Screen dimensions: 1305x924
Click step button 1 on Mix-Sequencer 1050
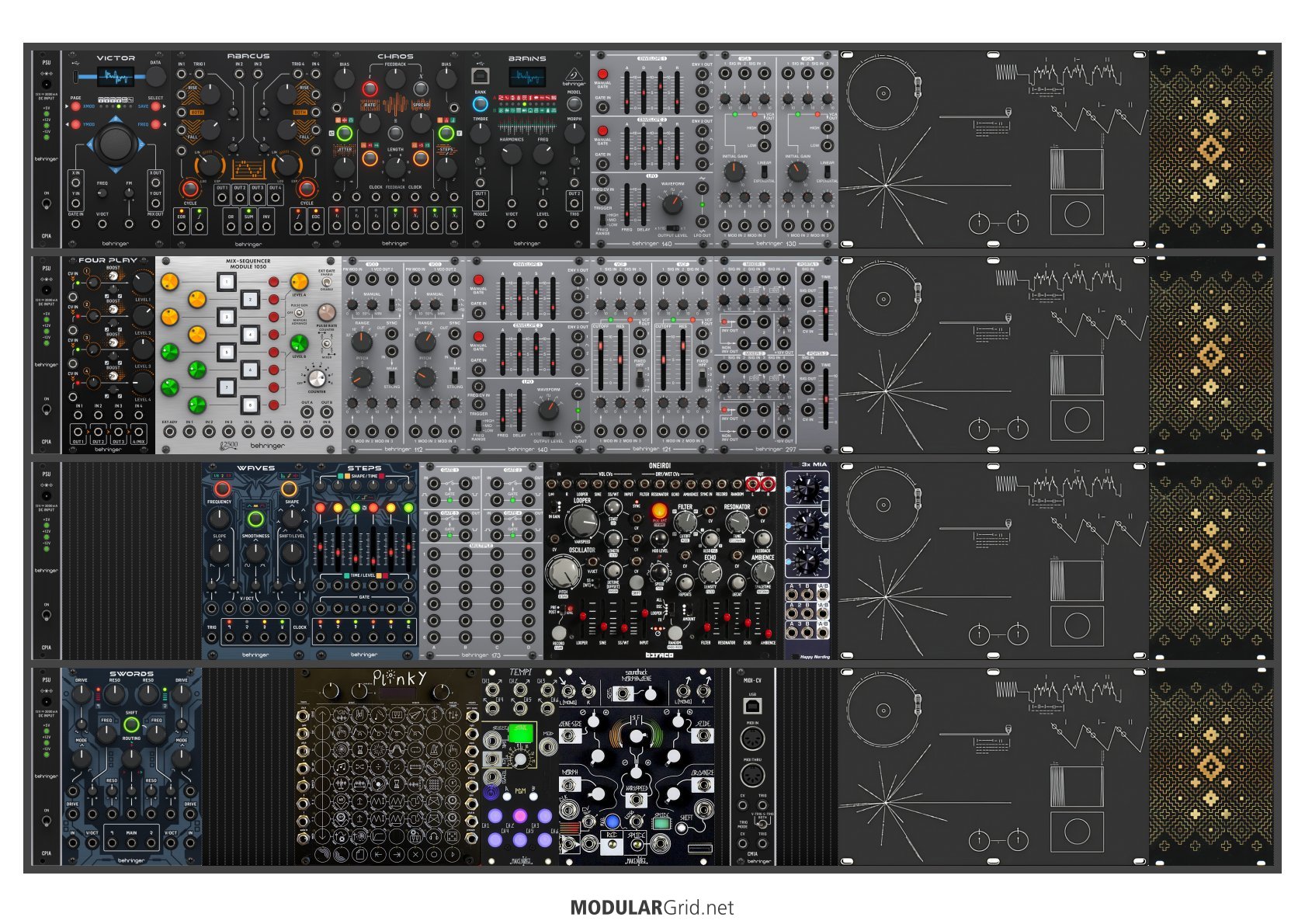coord(226,281)
